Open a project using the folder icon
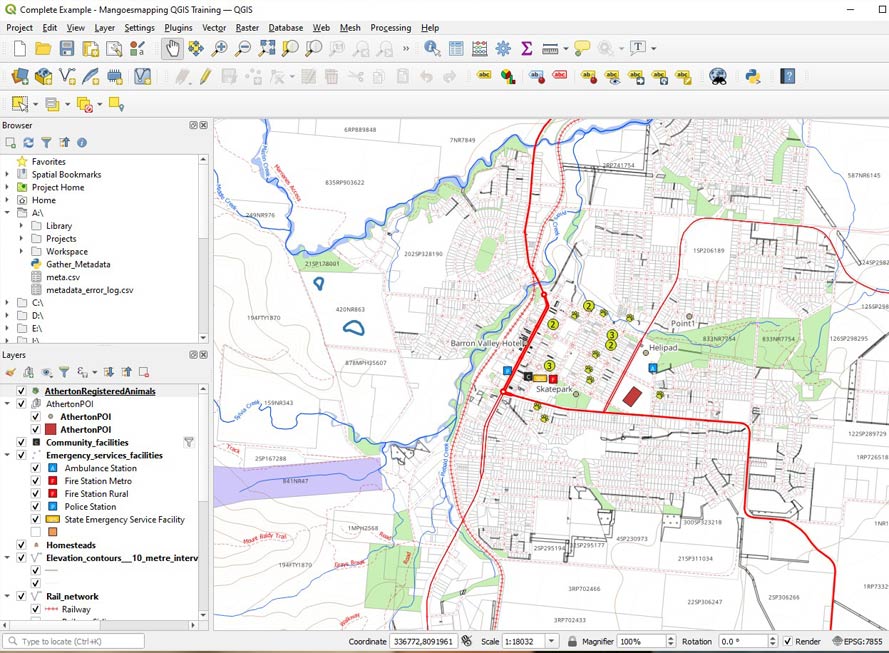This screenshot has width=889, height=653. point(43,49)
